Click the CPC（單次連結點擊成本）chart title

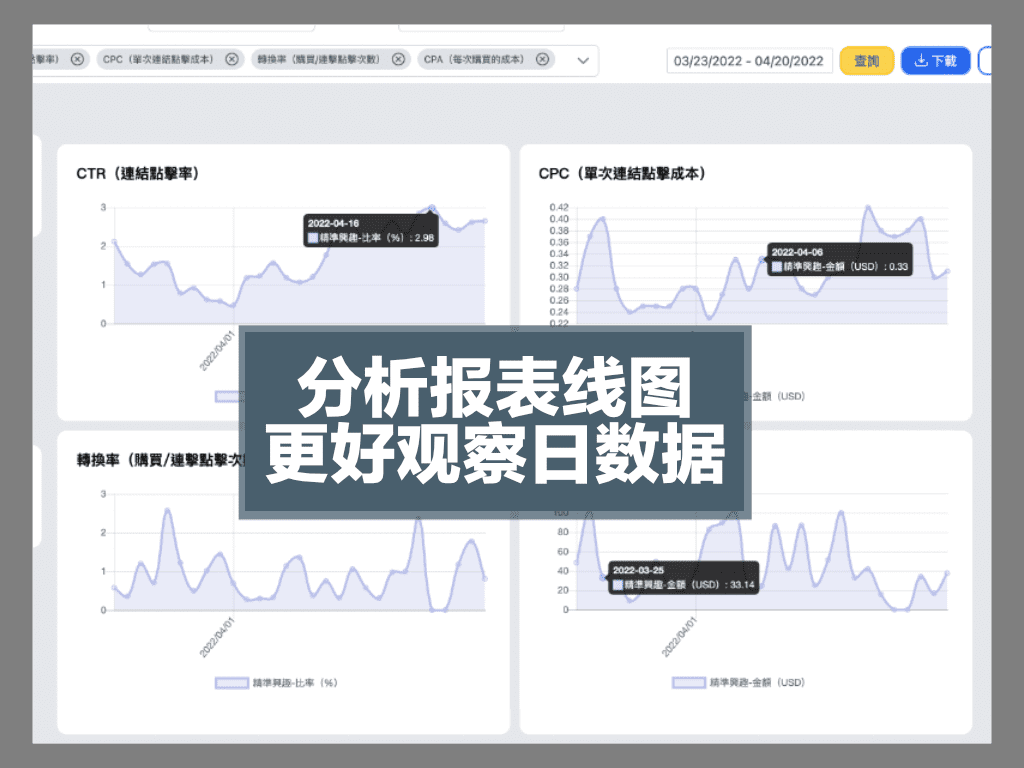(622, 174)
